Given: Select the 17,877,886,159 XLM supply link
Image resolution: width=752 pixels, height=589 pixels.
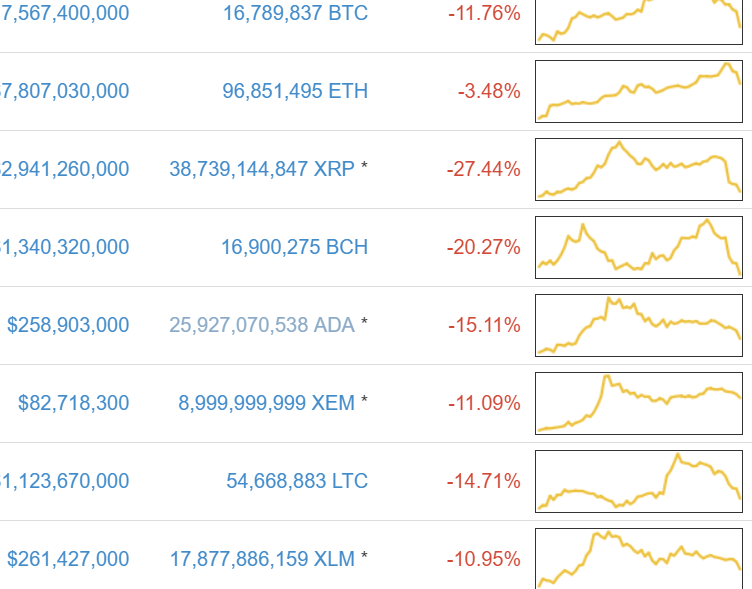Looking at the screenshot, I should click(x=262, y=559).
